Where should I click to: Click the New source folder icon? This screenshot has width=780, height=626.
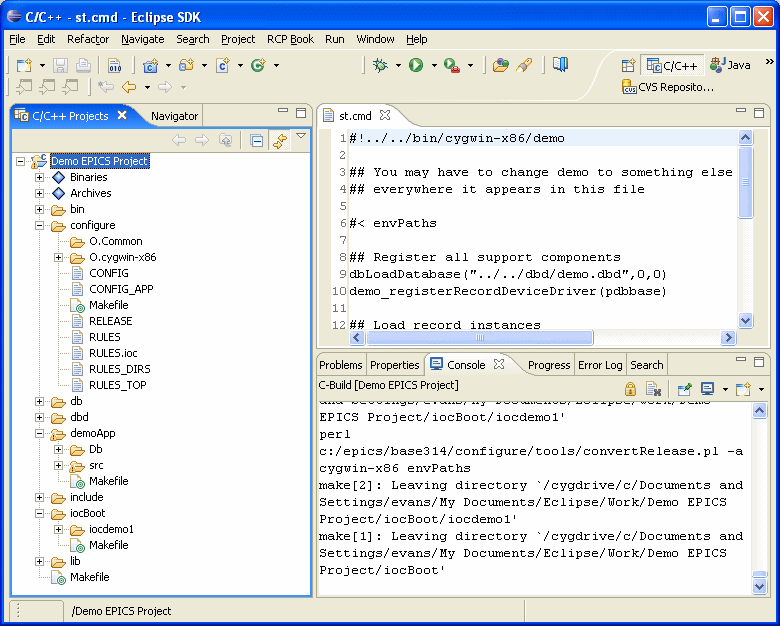pos(187,65)
